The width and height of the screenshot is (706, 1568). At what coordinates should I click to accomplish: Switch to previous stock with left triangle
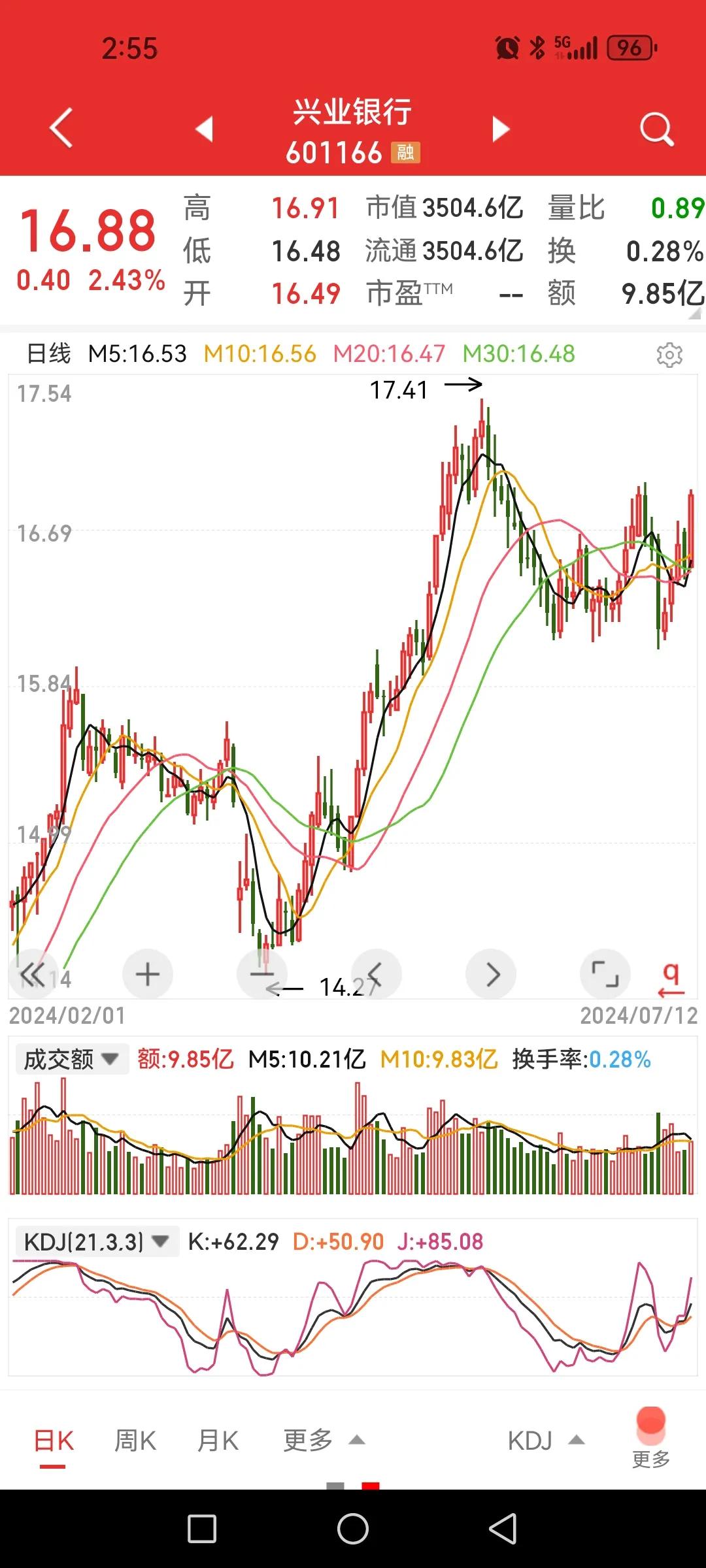(205, 129)
